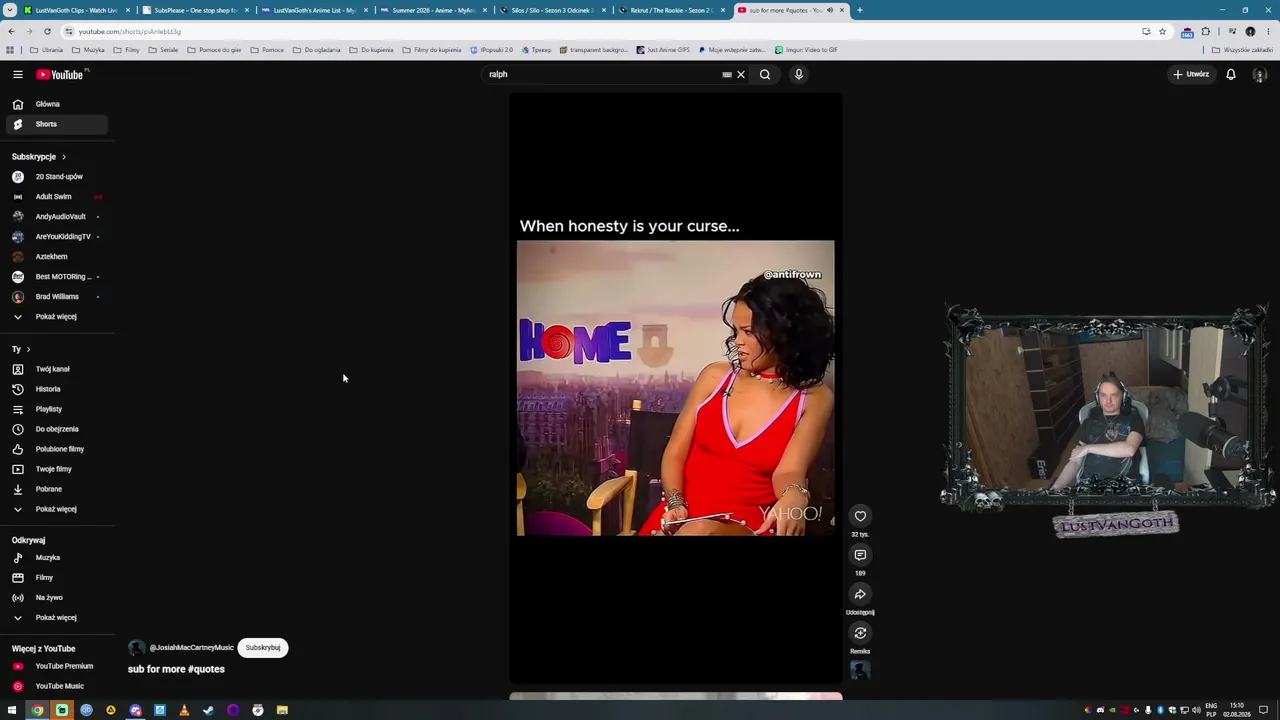Open Adult Swim subscription channel
This screenshot has width=1280, height=720.
click(x=55, y=197)
